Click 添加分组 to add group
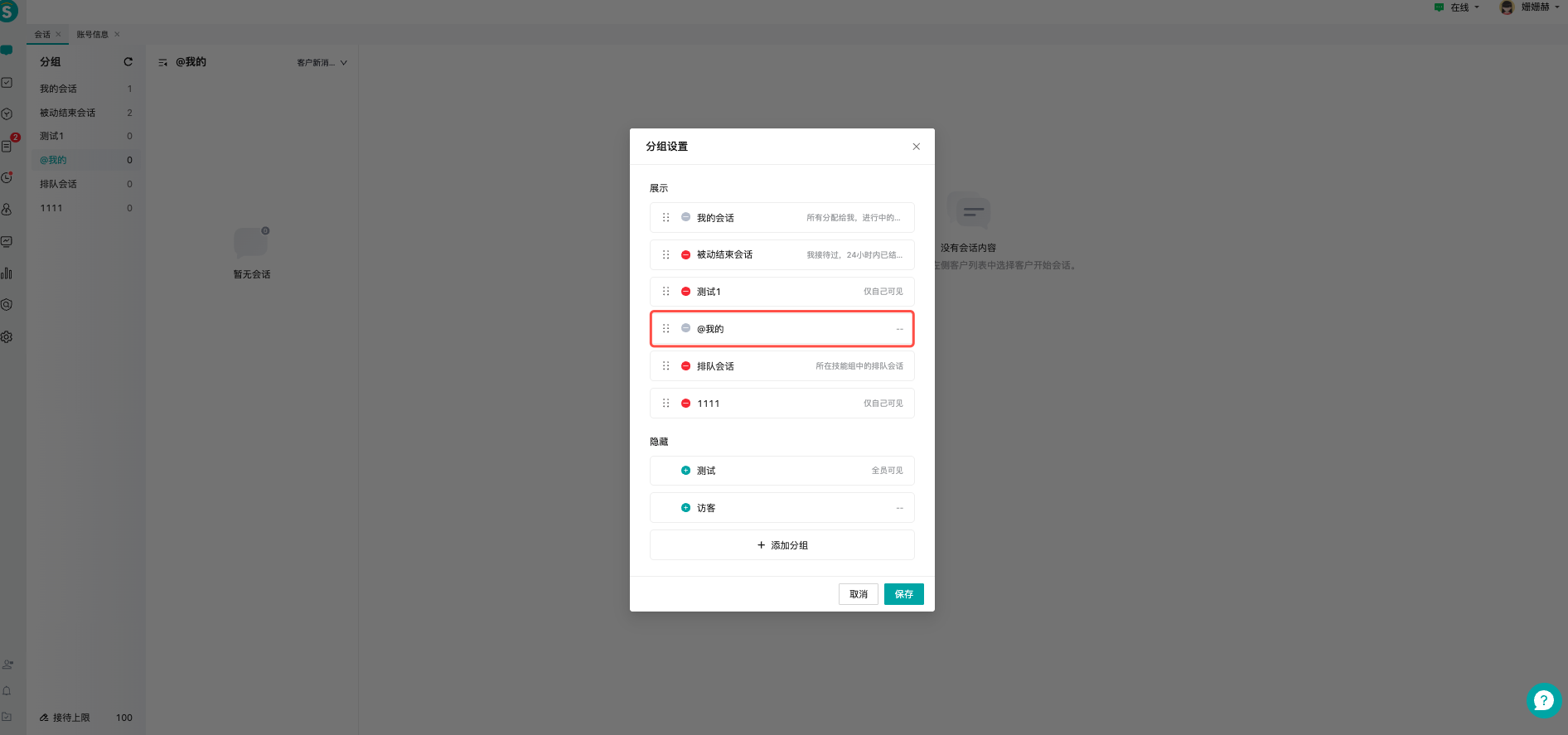The image size is (1568, 735). click(x=782, y=545)
